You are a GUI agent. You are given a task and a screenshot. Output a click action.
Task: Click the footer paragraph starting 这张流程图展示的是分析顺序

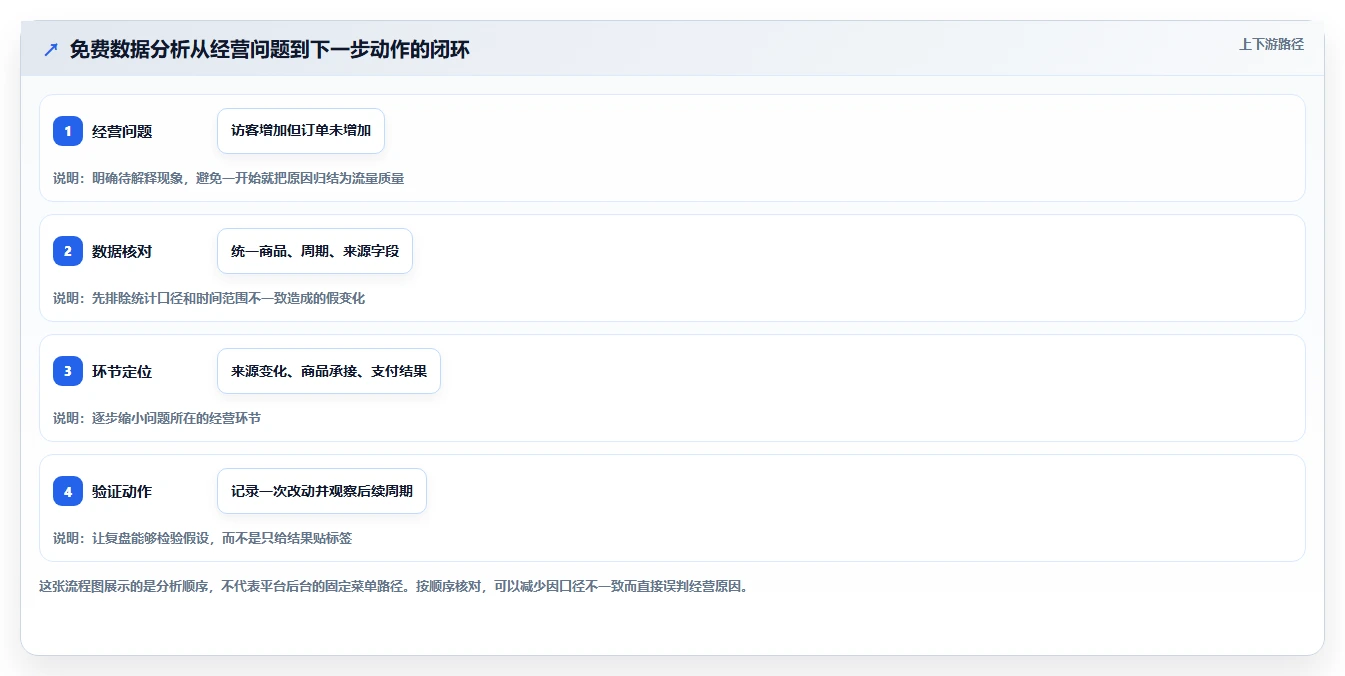pyautogui.click(x=394, y=586)
